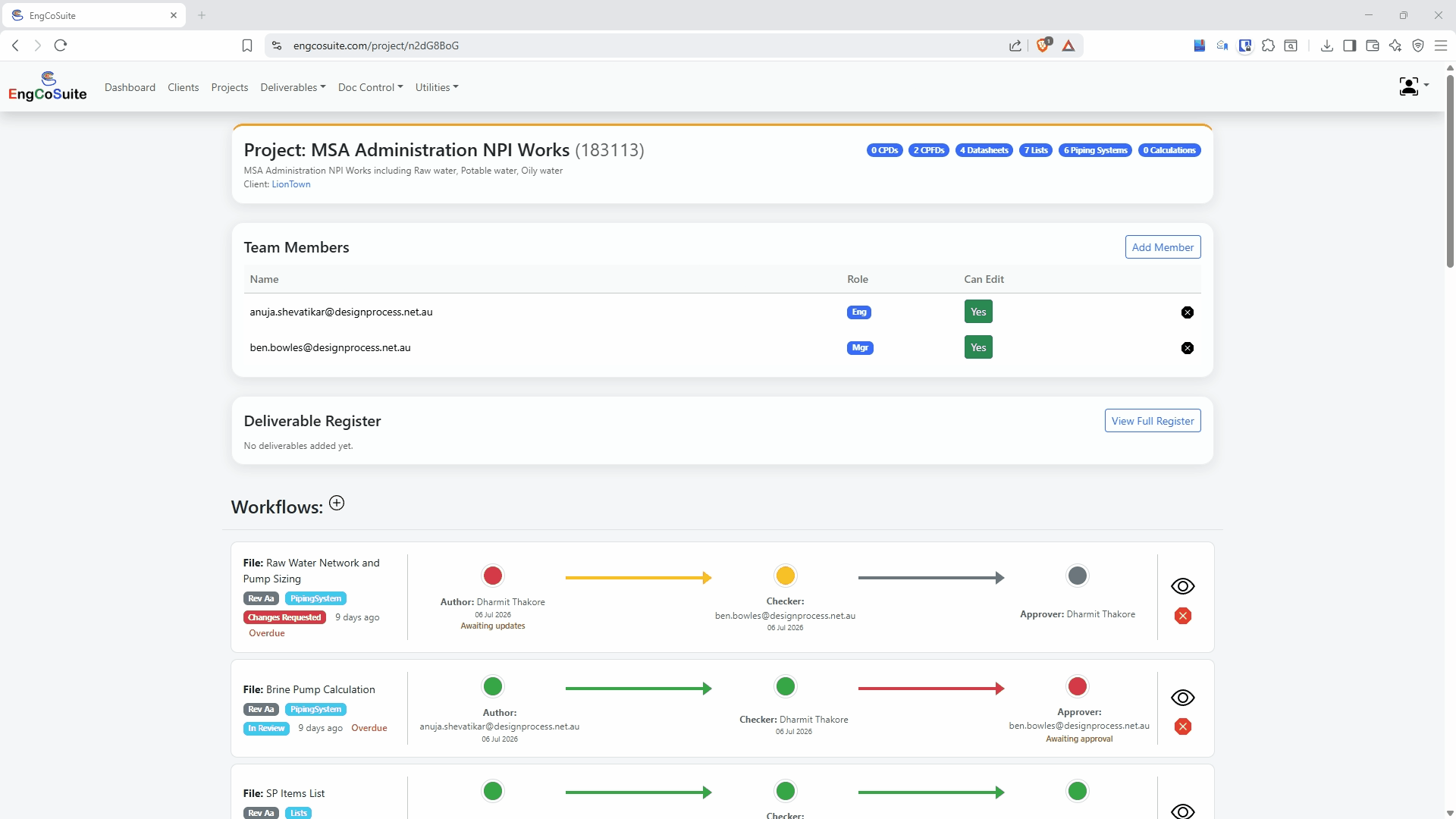Open browser main hamburger menu
The width and height of the screenshot is (1456, 819).
(1441, 45)
